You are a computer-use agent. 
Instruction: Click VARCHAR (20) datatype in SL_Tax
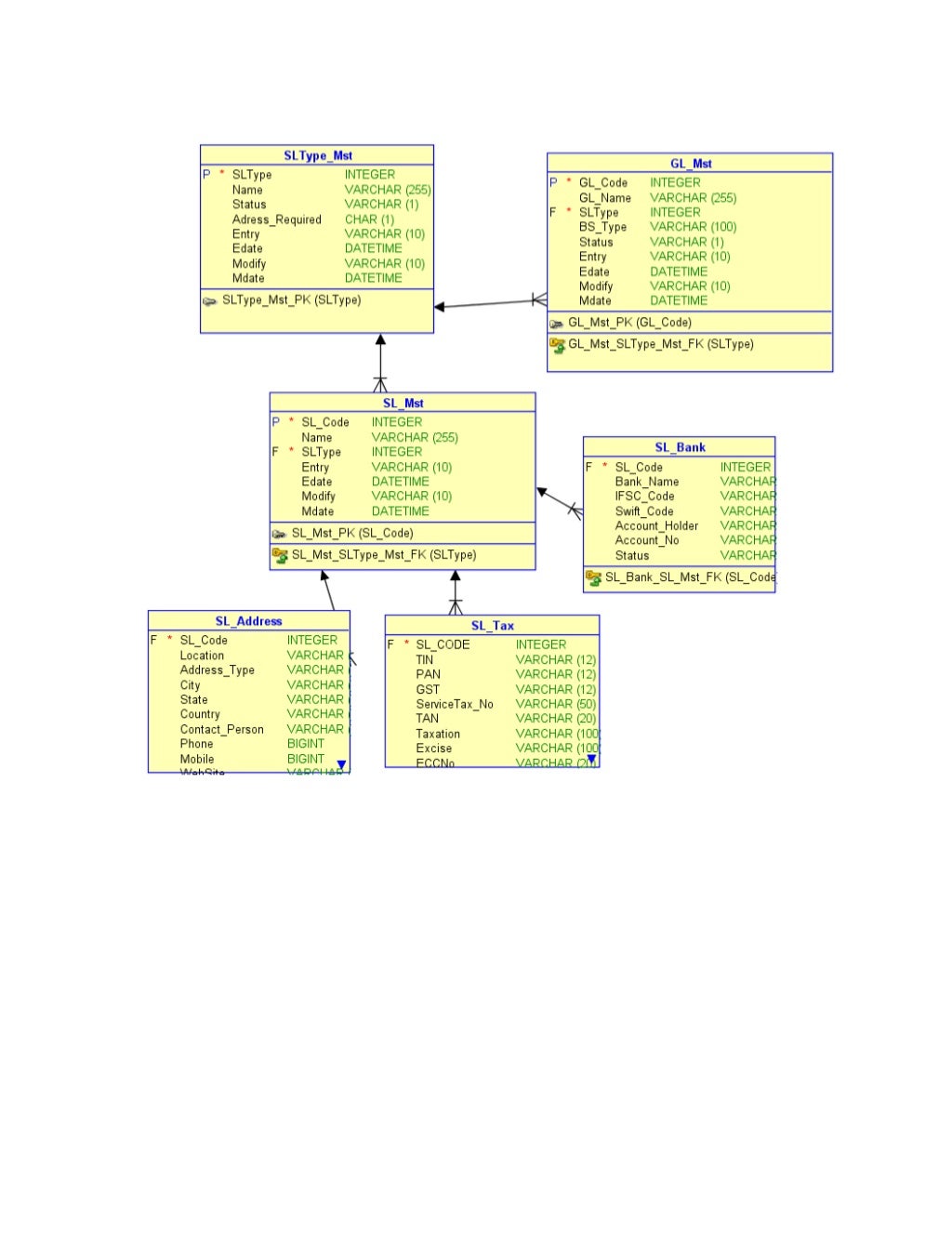pyautogui.click(x=556, y=719)
